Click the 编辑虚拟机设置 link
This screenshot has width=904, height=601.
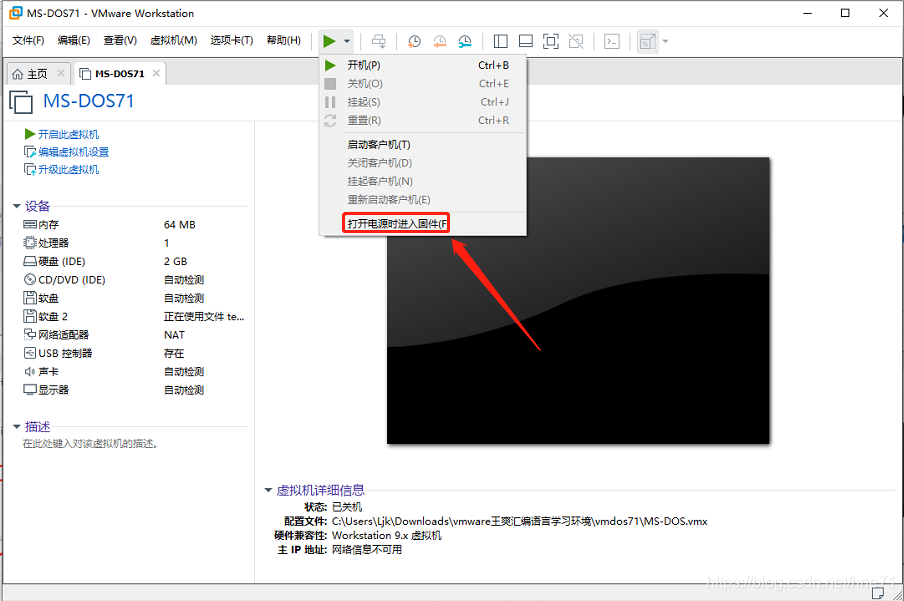pos(73,152)
